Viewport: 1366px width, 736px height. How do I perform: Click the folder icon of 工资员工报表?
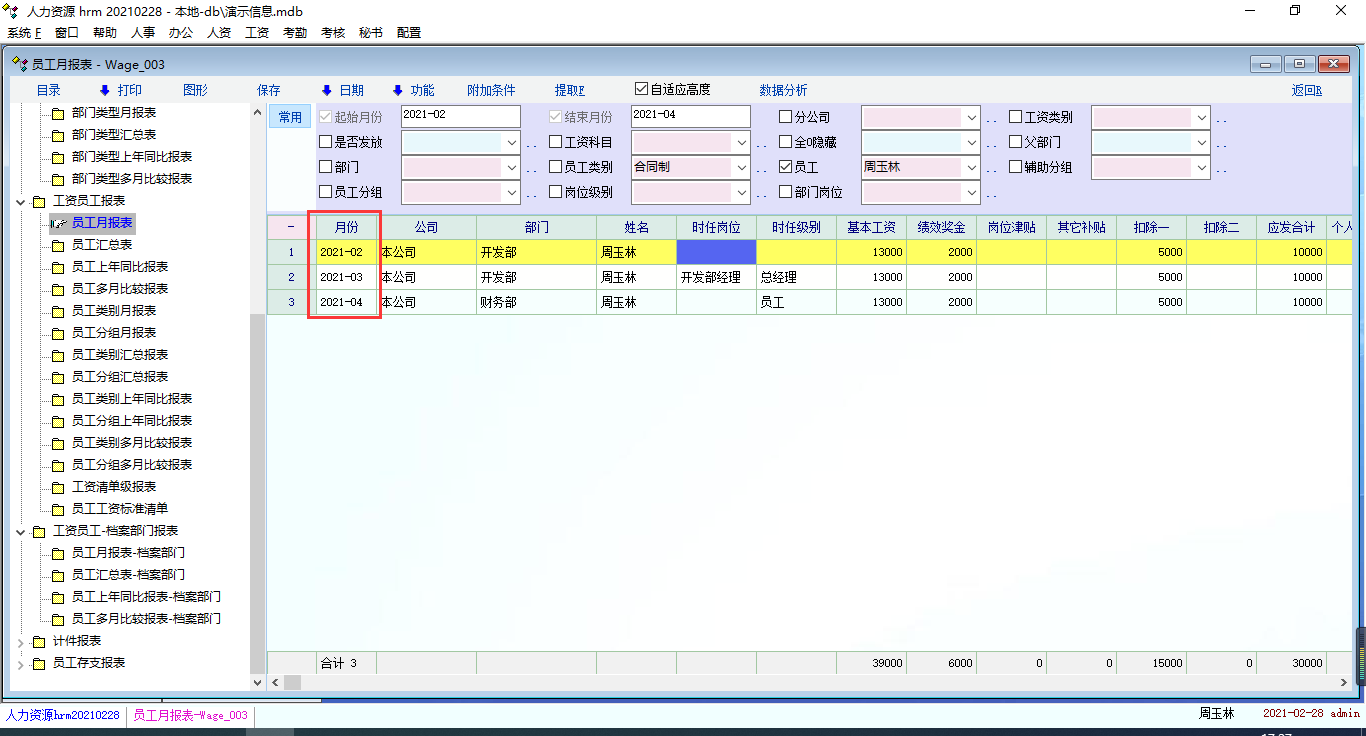point(39,201)
